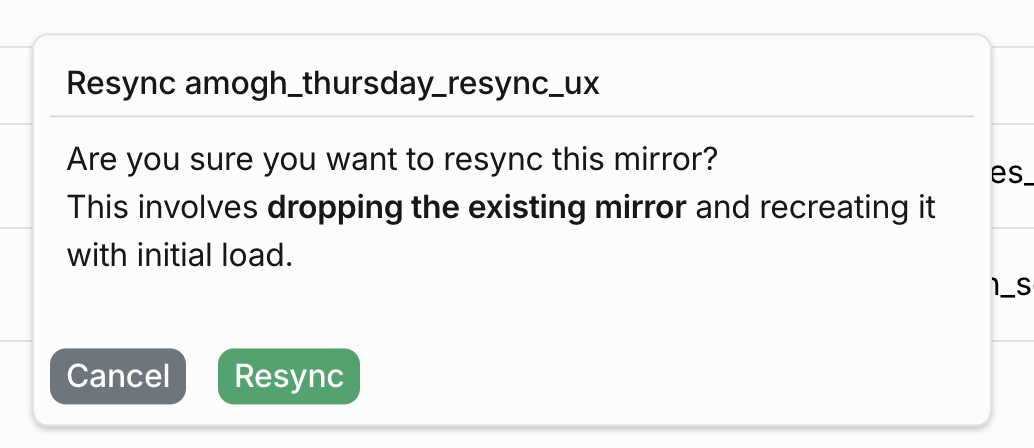Click the word Resync in the dialog heading
The image size is (1034, 448).
[x=121, y=84]
